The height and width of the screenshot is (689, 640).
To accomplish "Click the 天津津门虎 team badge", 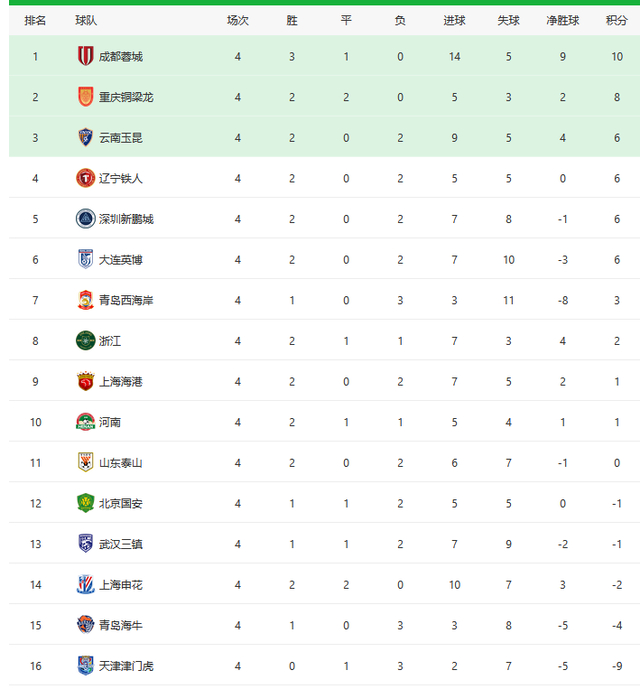I will [85, 665].
